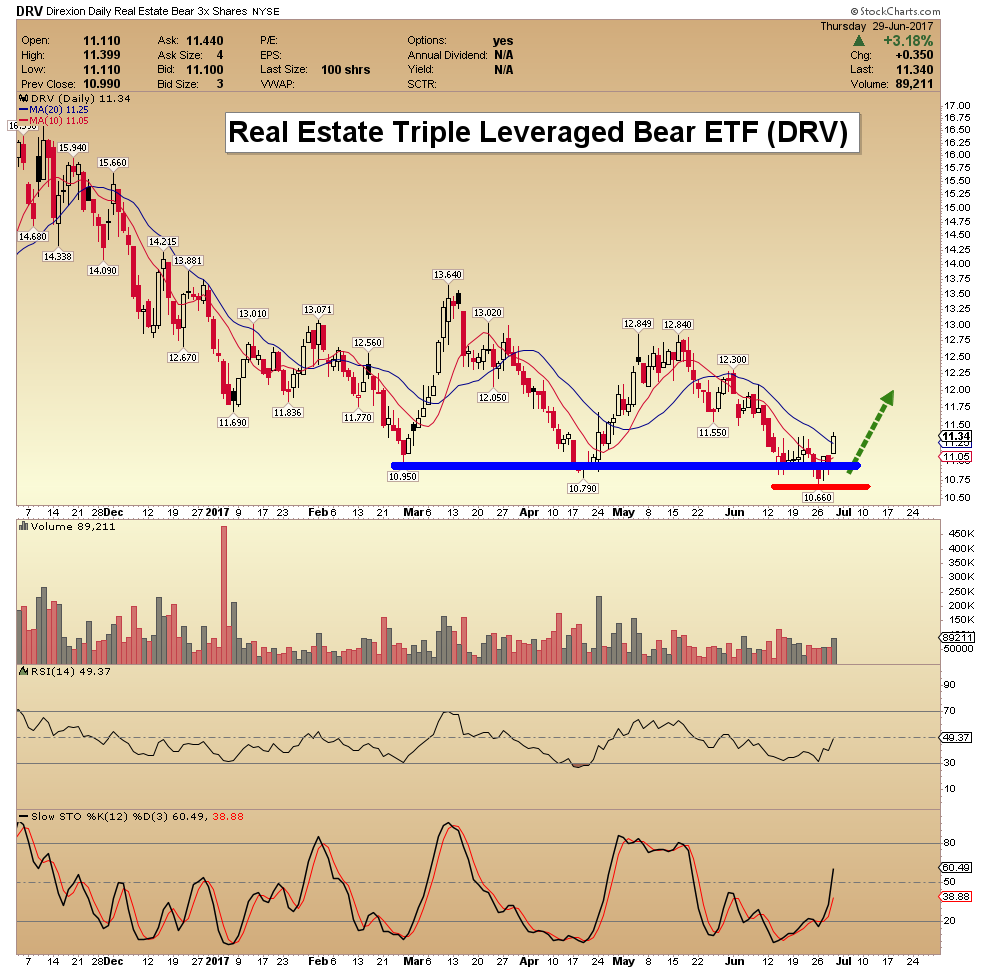Click the 49.37 RSI value tag on the axis
Viewport: 990px width, 970px height.
coord(956,738)
